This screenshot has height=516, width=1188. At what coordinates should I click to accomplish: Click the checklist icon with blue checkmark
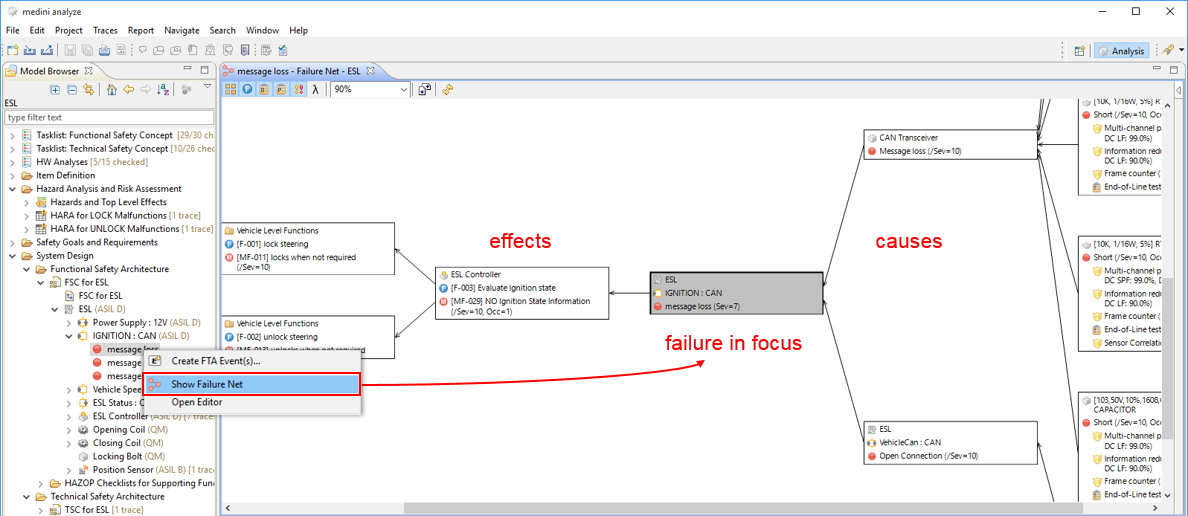pos(283,51)
